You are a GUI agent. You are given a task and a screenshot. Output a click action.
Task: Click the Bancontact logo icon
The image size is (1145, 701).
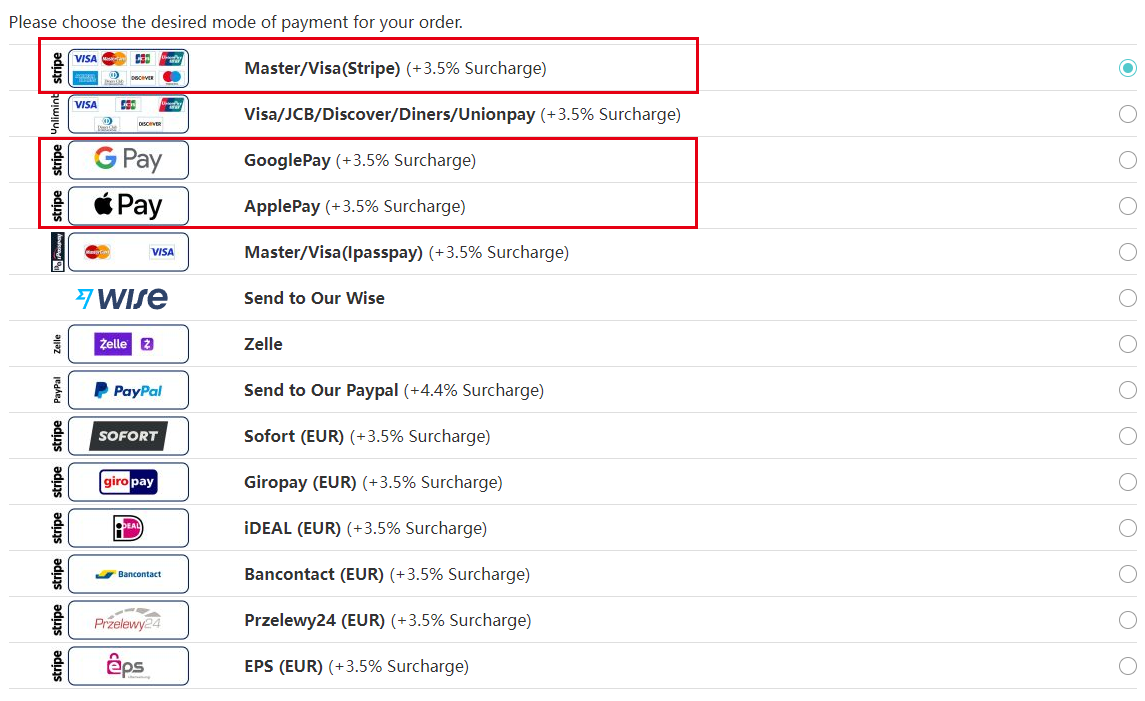128,574
